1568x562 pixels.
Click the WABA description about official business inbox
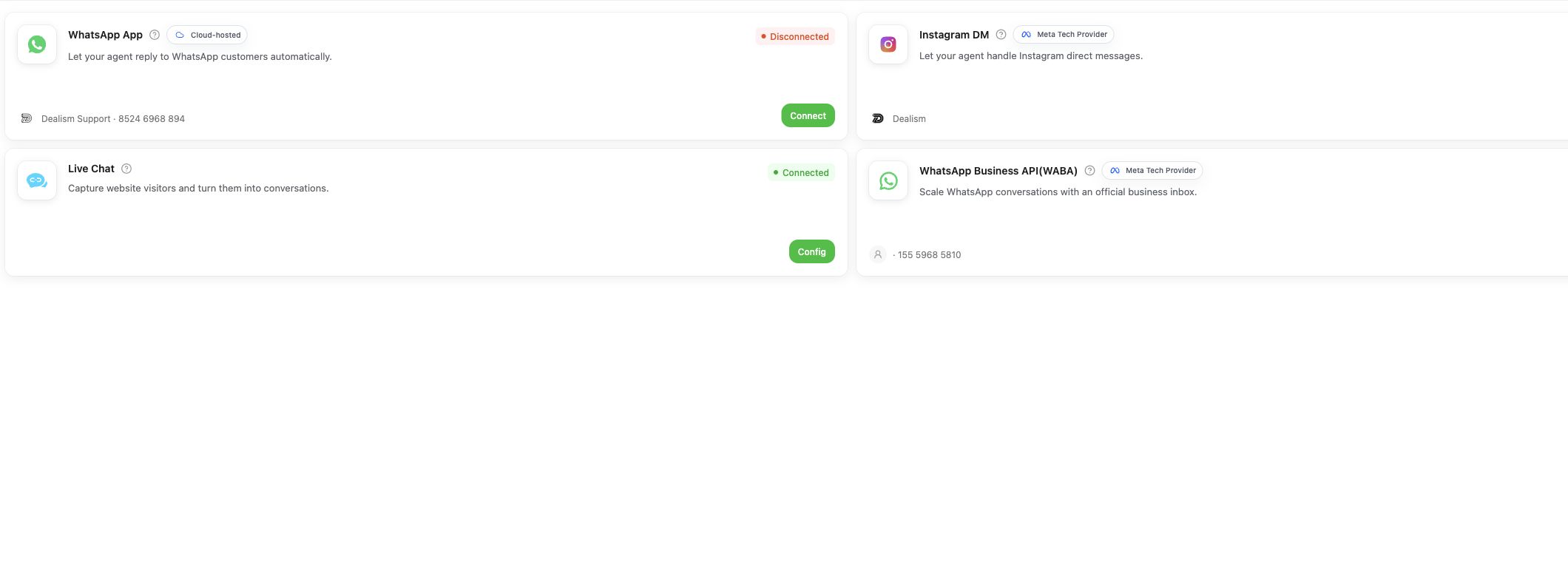[1058, 192]
